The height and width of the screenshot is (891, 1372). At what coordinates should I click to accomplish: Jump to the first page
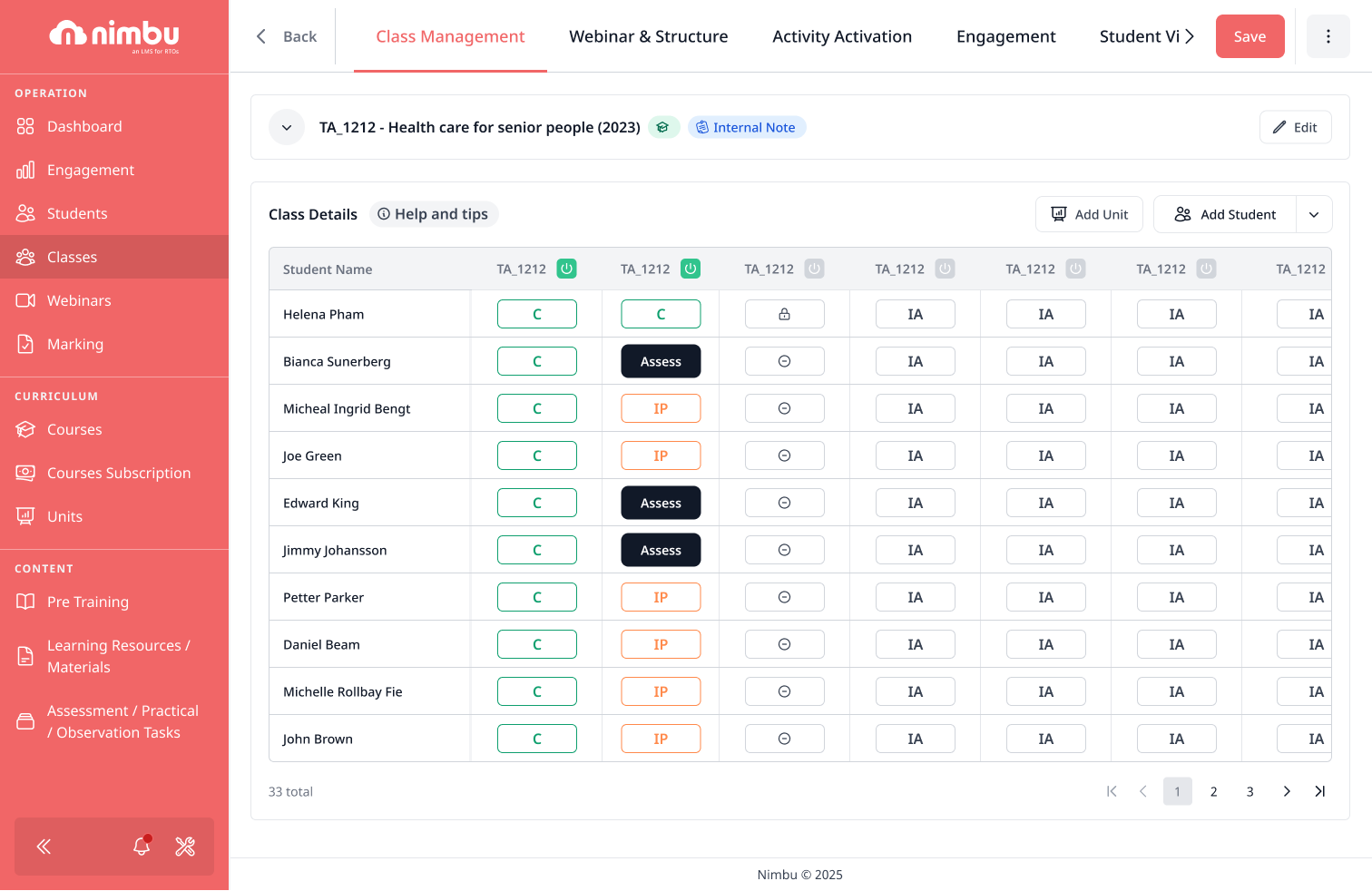[1112, 791]
